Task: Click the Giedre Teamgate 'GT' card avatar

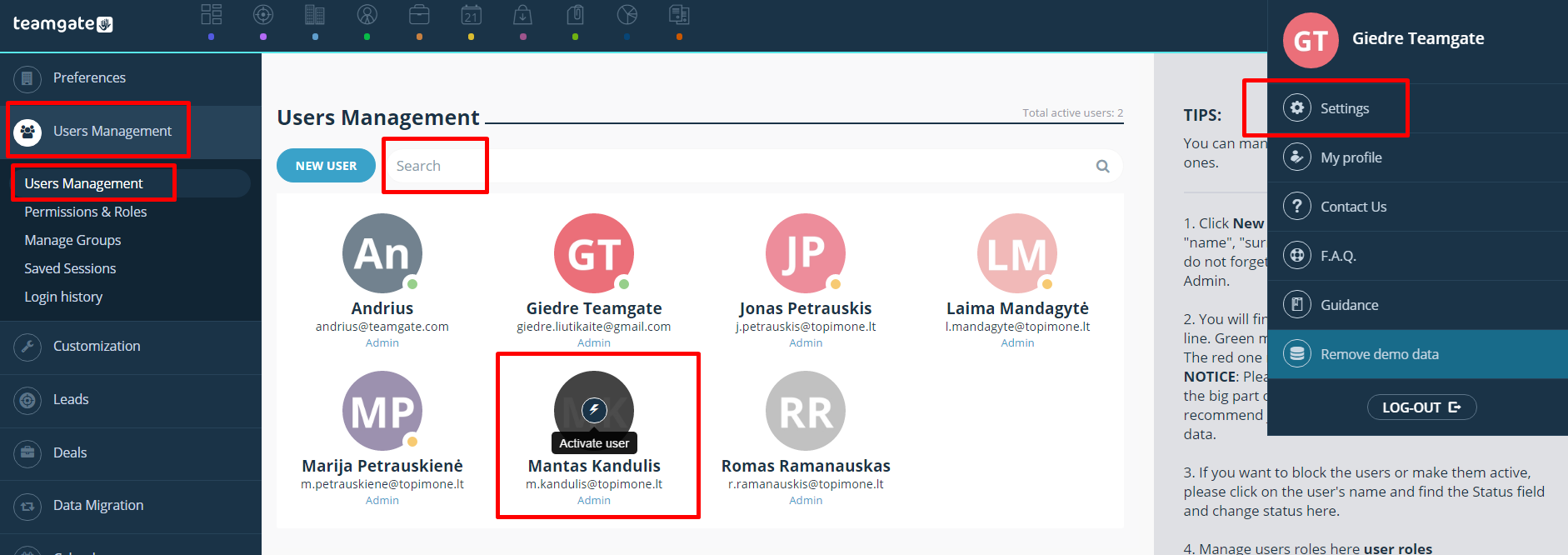Action: 594,253
